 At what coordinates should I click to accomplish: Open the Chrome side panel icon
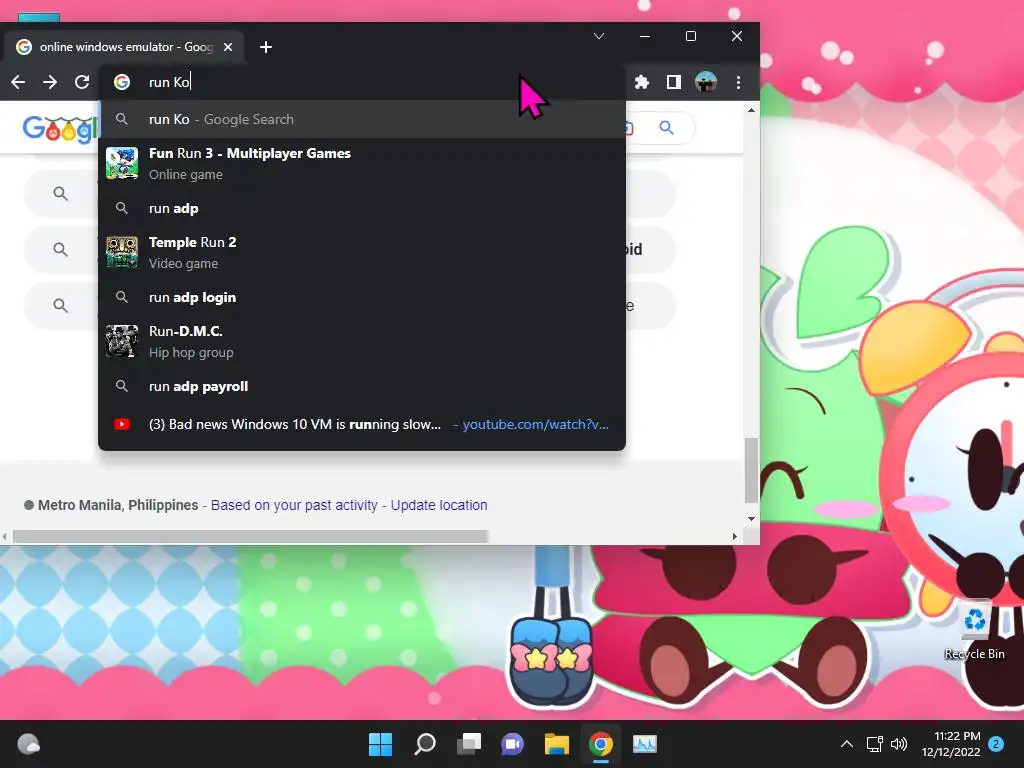click(673, 82)
